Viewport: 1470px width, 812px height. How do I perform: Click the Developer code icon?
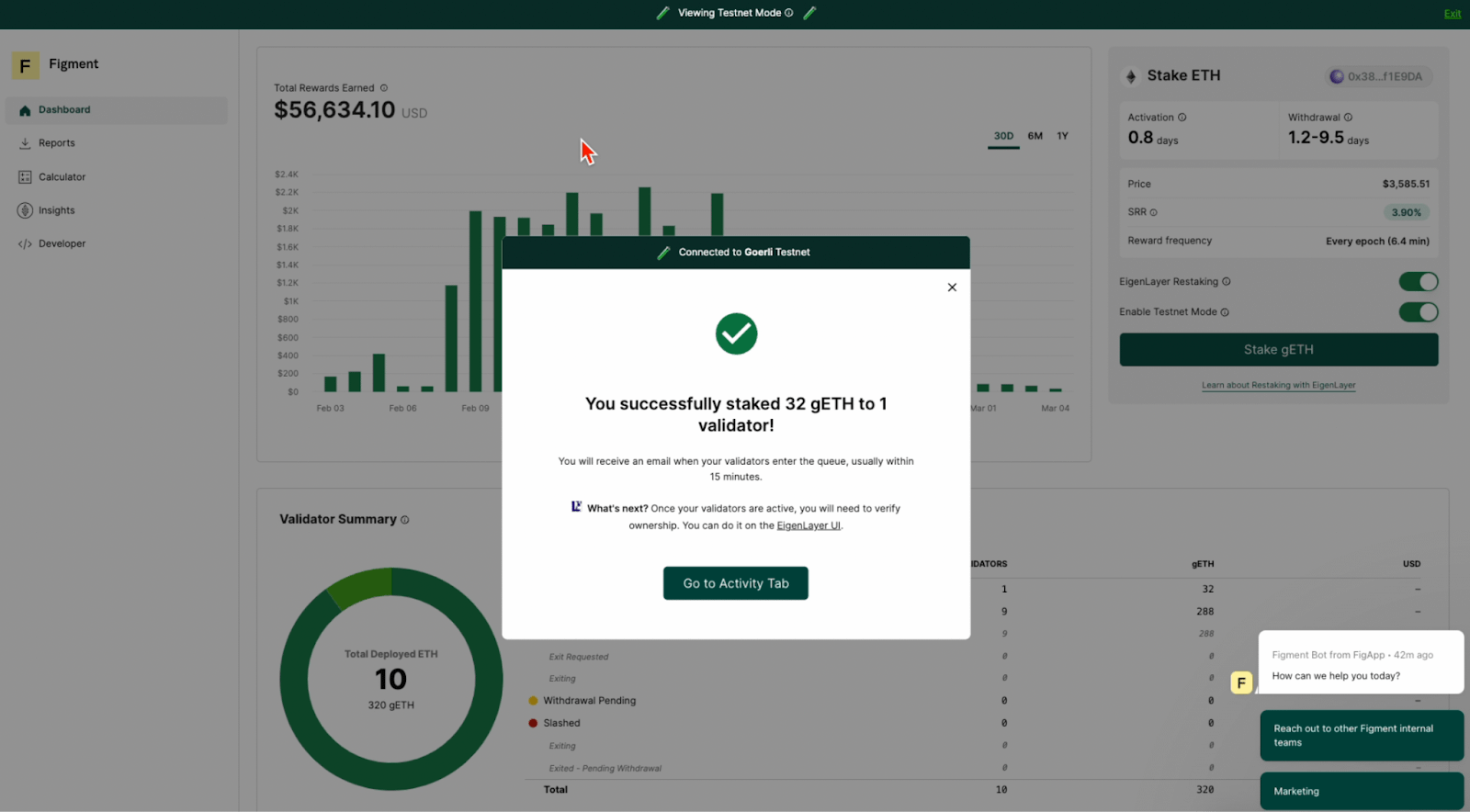click(25, 244)
